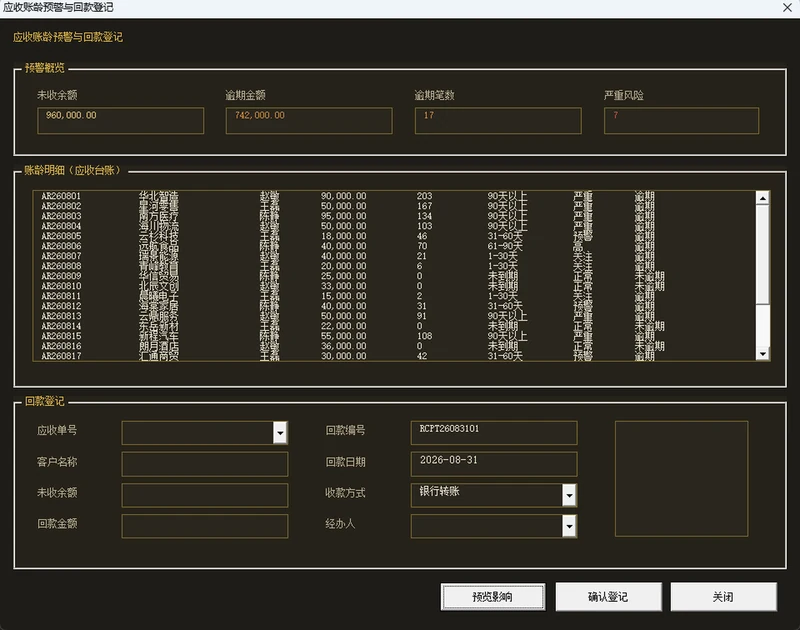Select row AR260817 汇通商贸

click(394, 356)
